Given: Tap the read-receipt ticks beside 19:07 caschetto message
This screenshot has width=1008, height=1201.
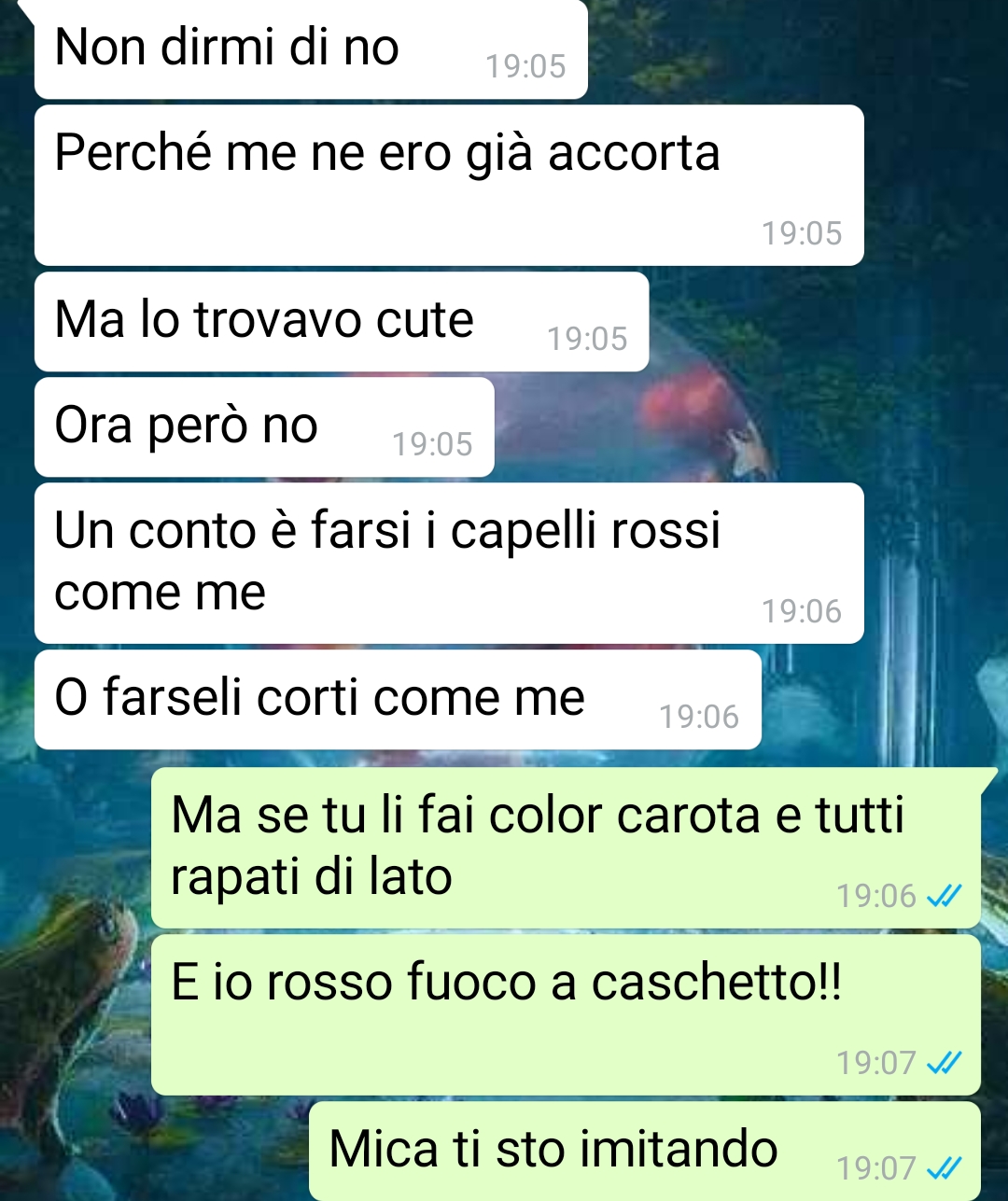Looking at the screenshot, I should tap(944, 1063).
